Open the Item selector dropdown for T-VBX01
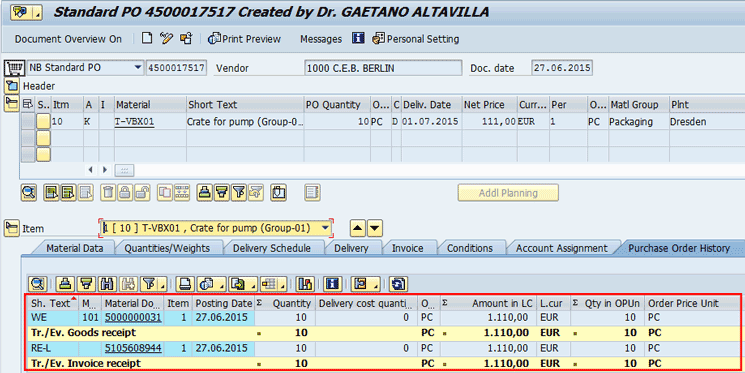745x373 pixels. pyautogui.click(x=325, y=228)
